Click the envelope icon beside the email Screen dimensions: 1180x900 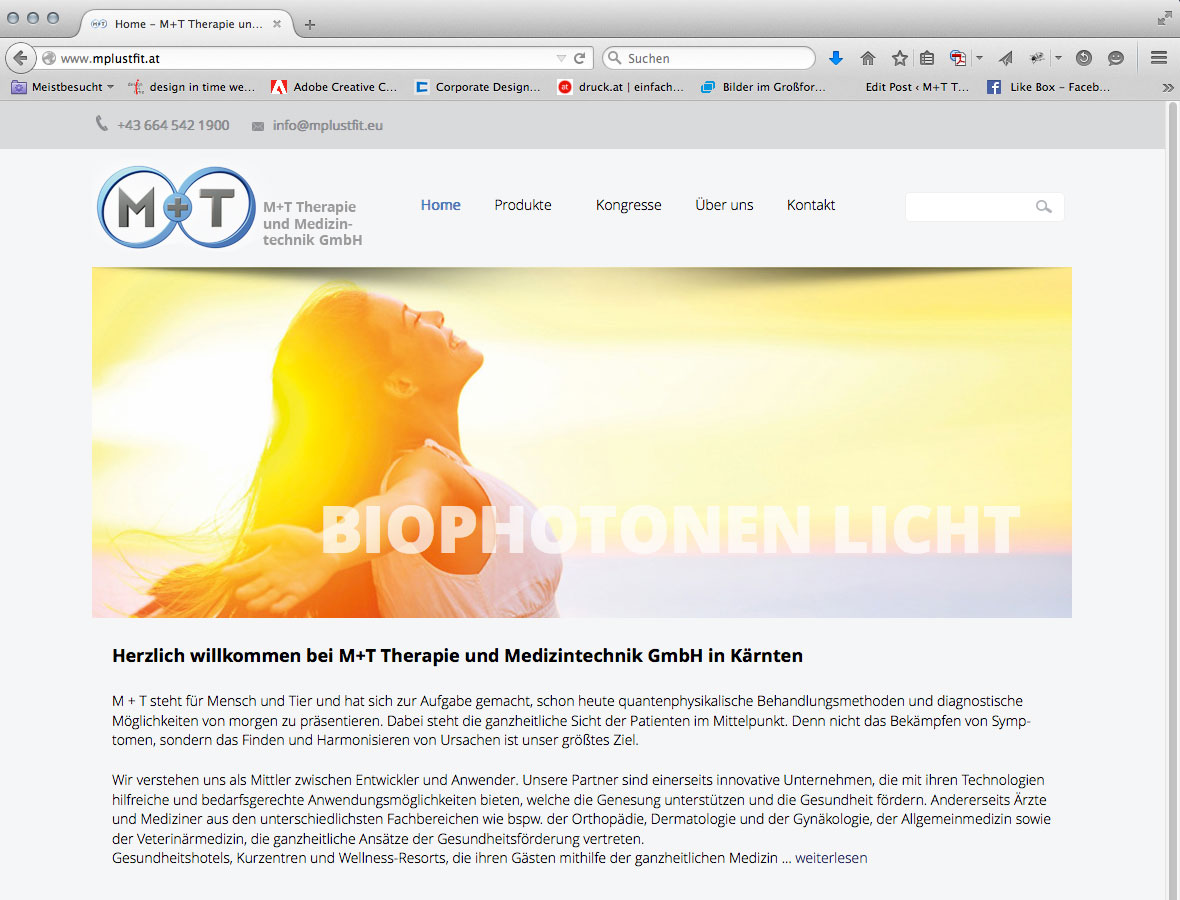[x=257, y=126]
